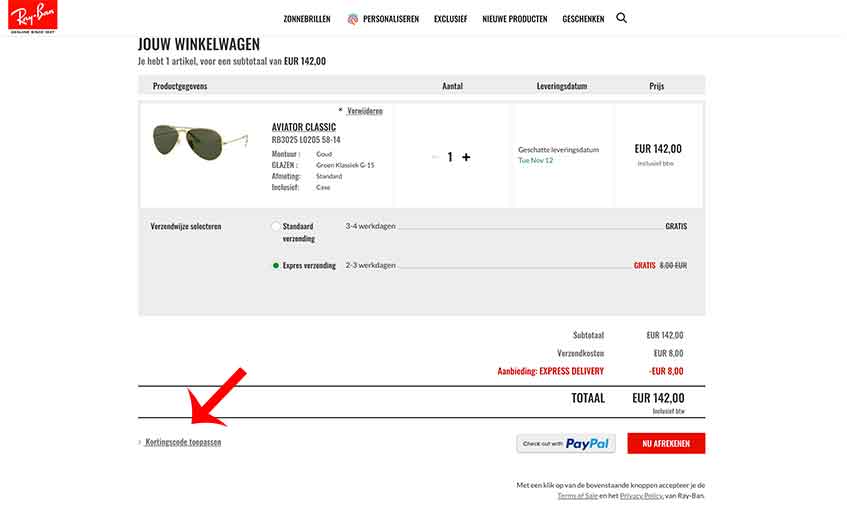
Task: Open the Terms of Sale link
Action: pos(577,495)
